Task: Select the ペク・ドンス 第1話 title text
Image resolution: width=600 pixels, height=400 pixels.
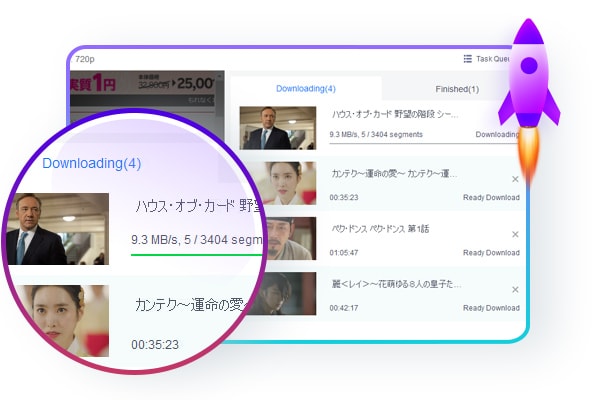Action: point(380,229)
